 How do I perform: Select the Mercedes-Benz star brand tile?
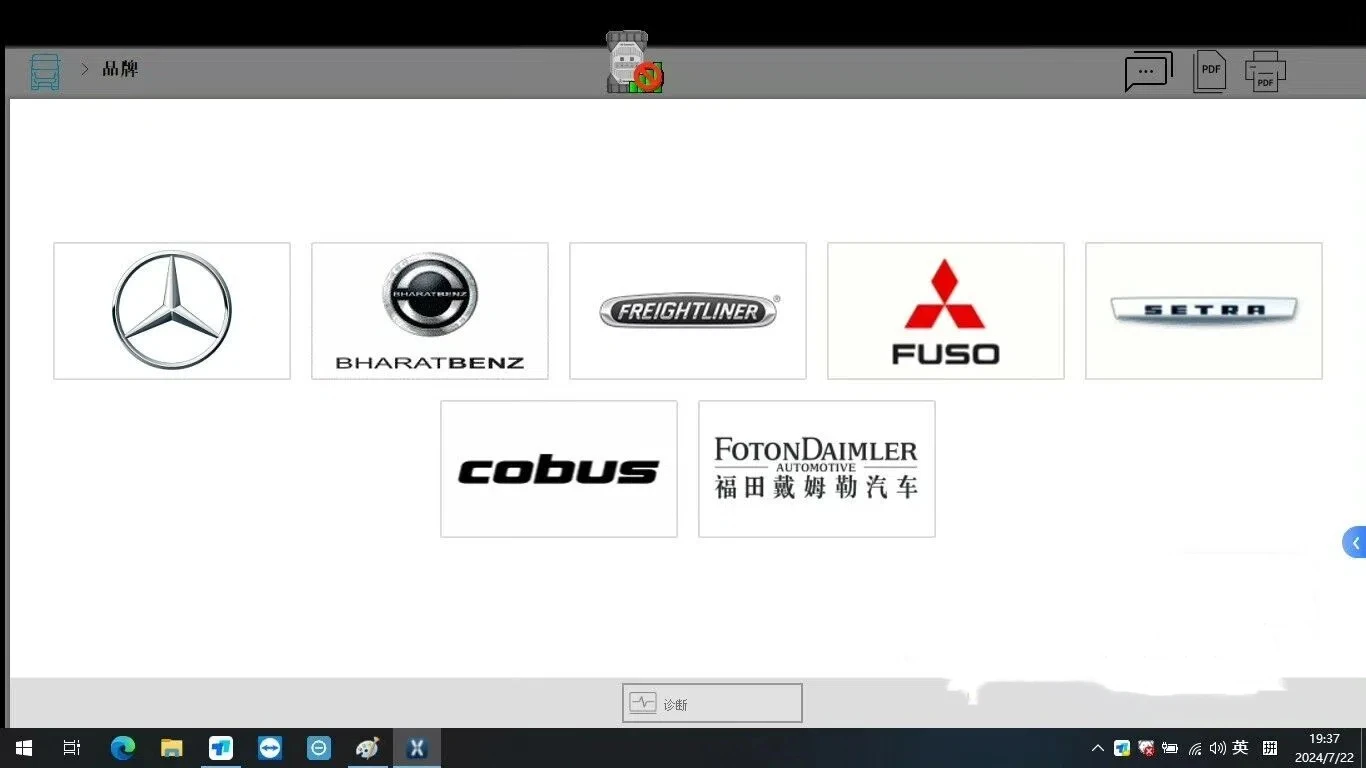(172, 311)
